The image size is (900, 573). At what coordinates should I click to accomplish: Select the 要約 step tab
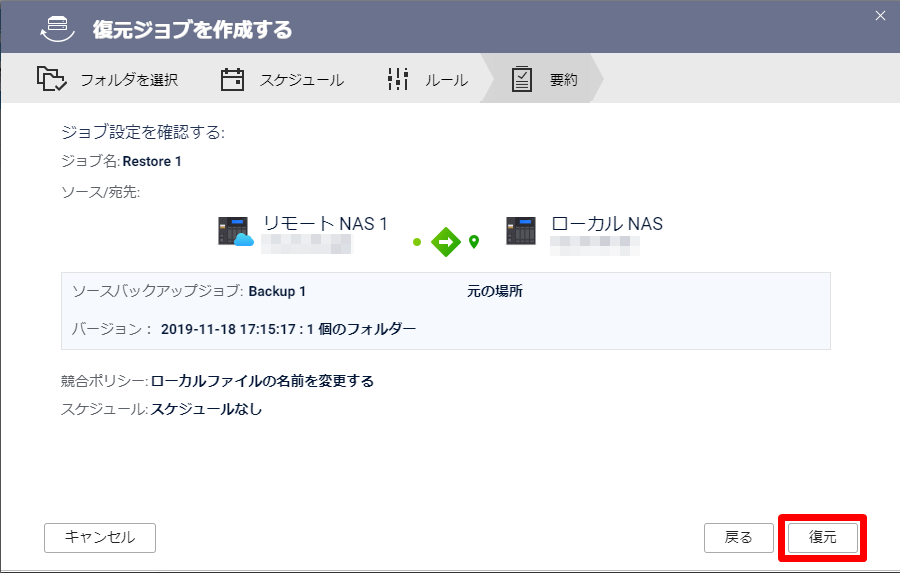click(x=542, y=79)
